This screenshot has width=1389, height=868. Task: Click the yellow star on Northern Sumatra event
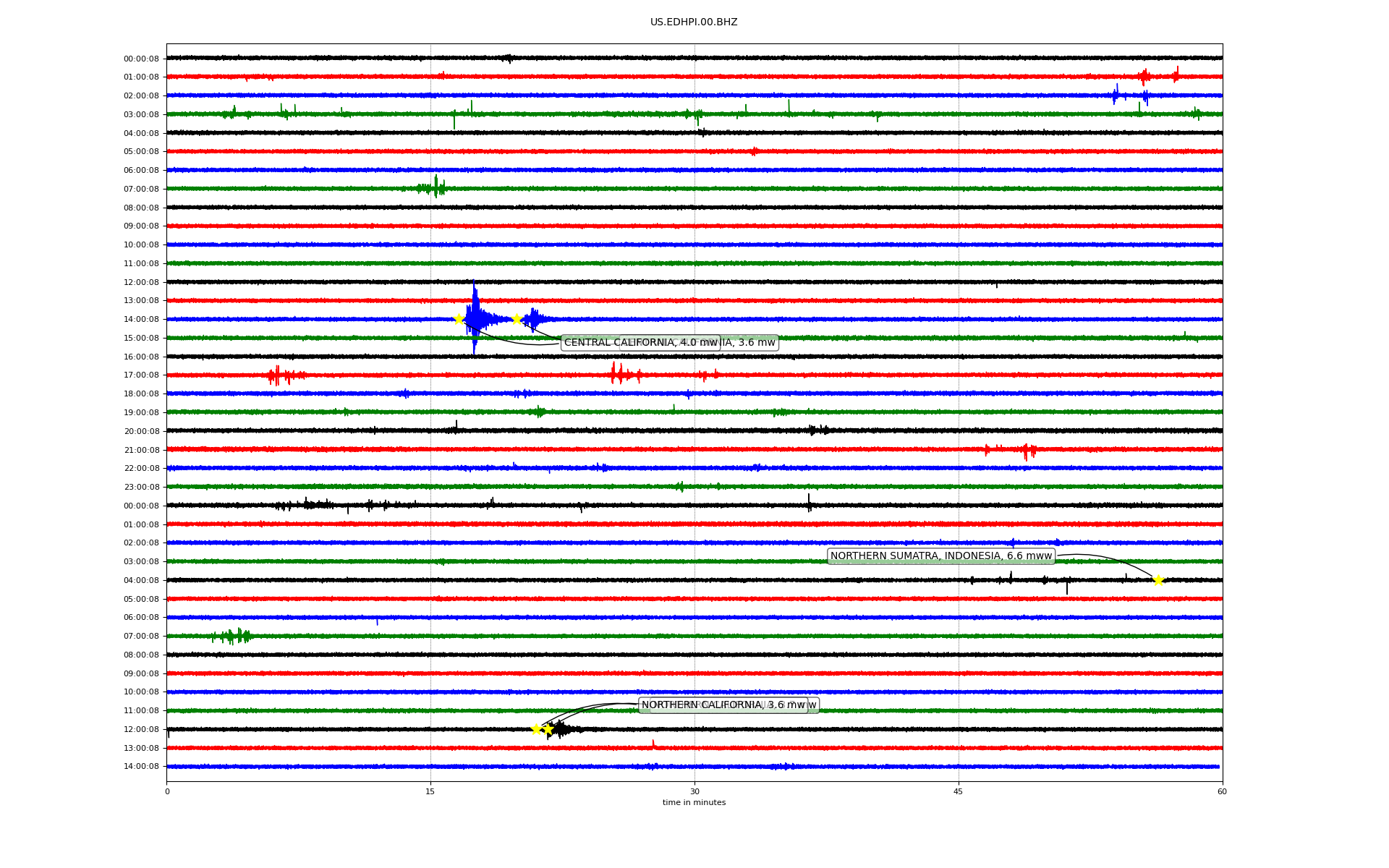(1158, 580)
